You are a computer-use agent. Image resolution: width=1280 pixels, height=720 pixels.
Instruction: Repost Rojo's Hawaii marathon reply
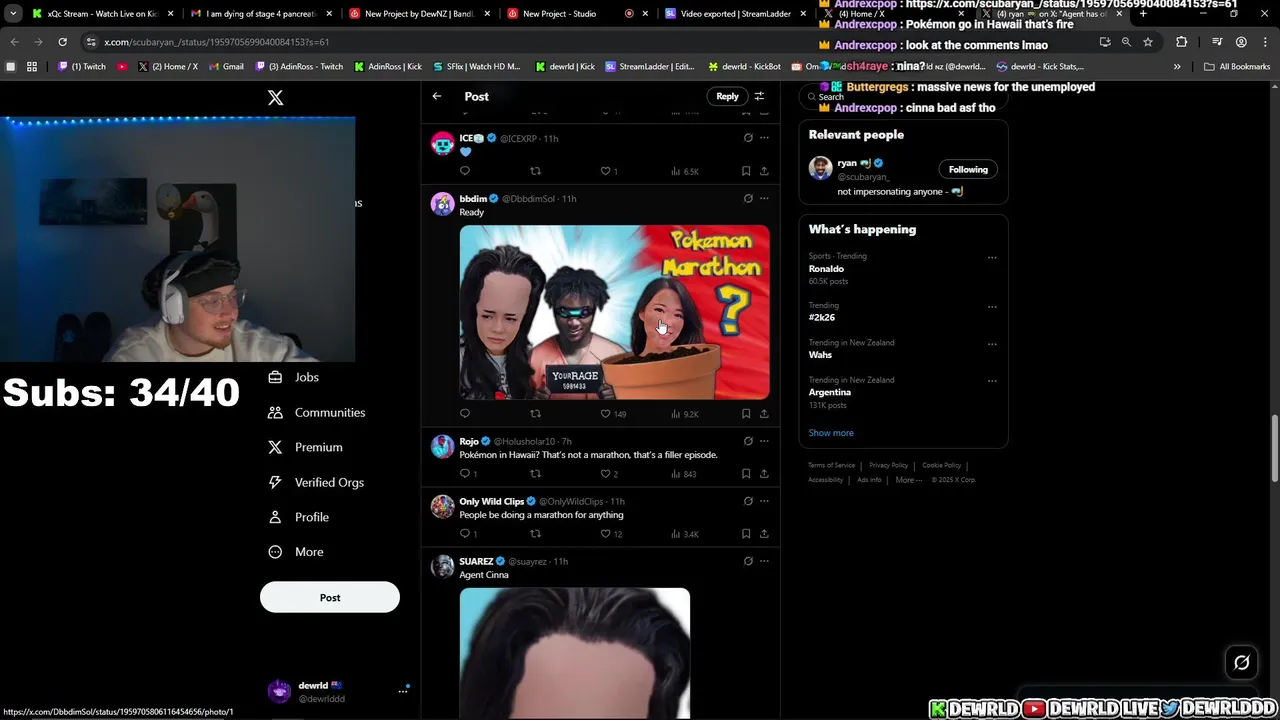coord(535,474)
